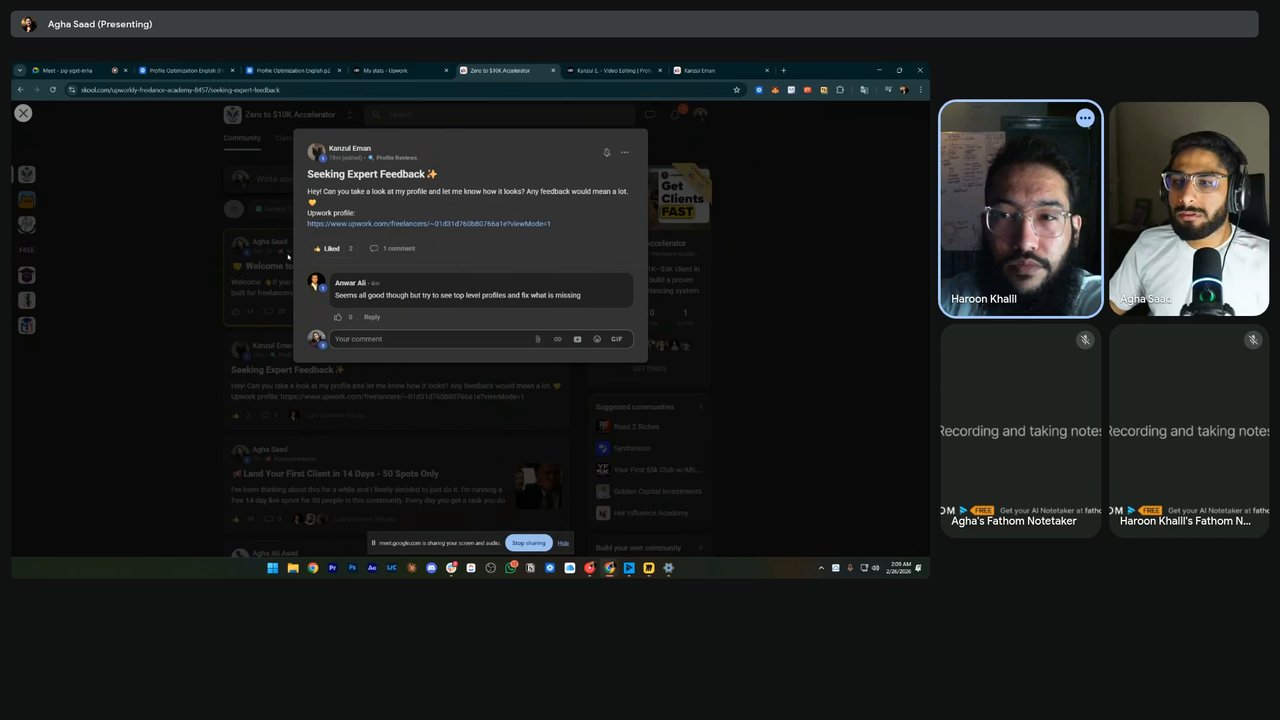Launch Photoshop from the taskbar
Image resolution: width=1280 pixels, height=720 pixels.
pyautogui.click(x=352, y=568)
